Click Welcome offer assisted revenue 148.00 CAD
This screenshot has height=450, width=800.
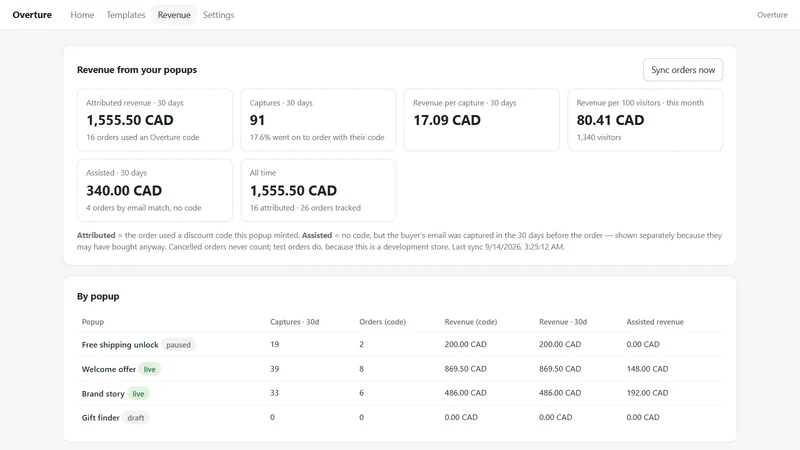pyautogui.click(x=647, y=369)
